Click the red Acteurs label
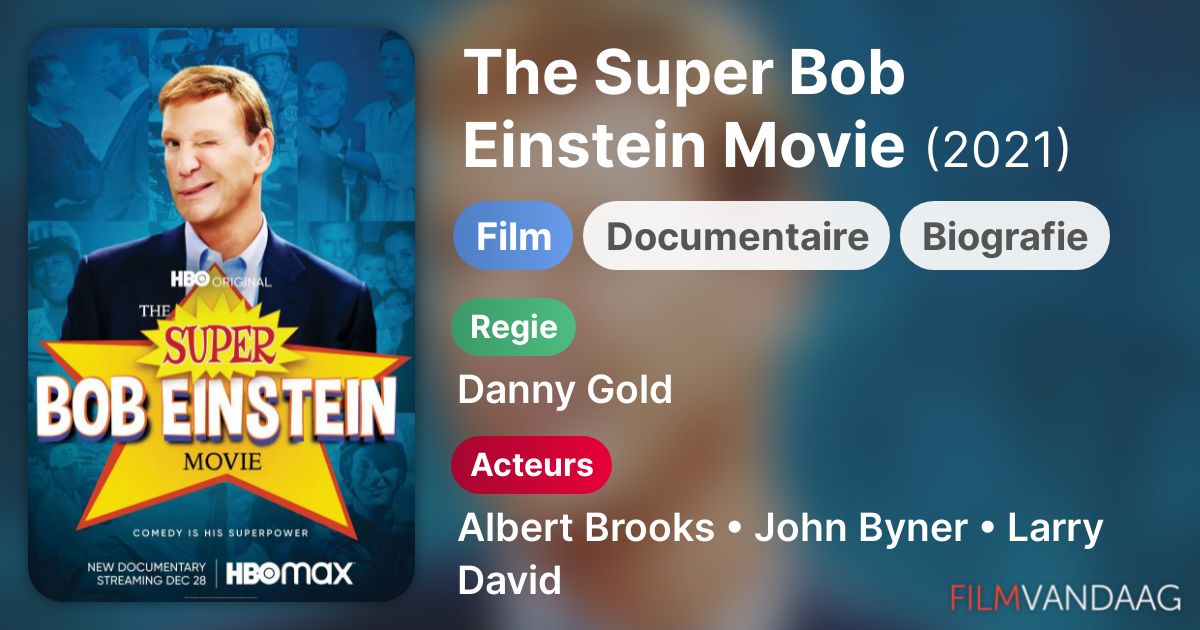The width and height of the screenshot is (1200, 630). (x=532, y=465)
